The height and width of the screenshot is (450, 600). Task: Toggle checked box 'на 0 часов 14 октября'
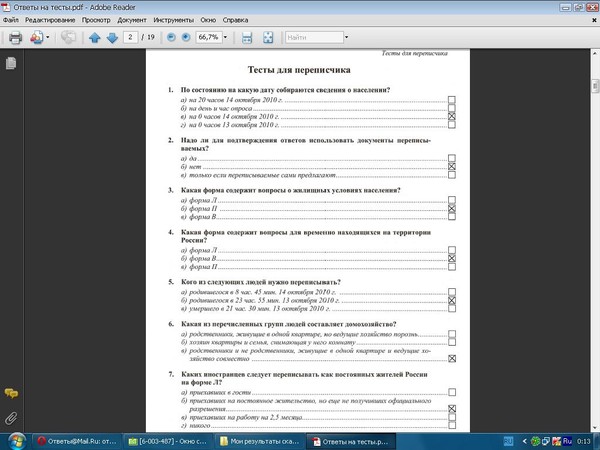(x=452, y=116)
